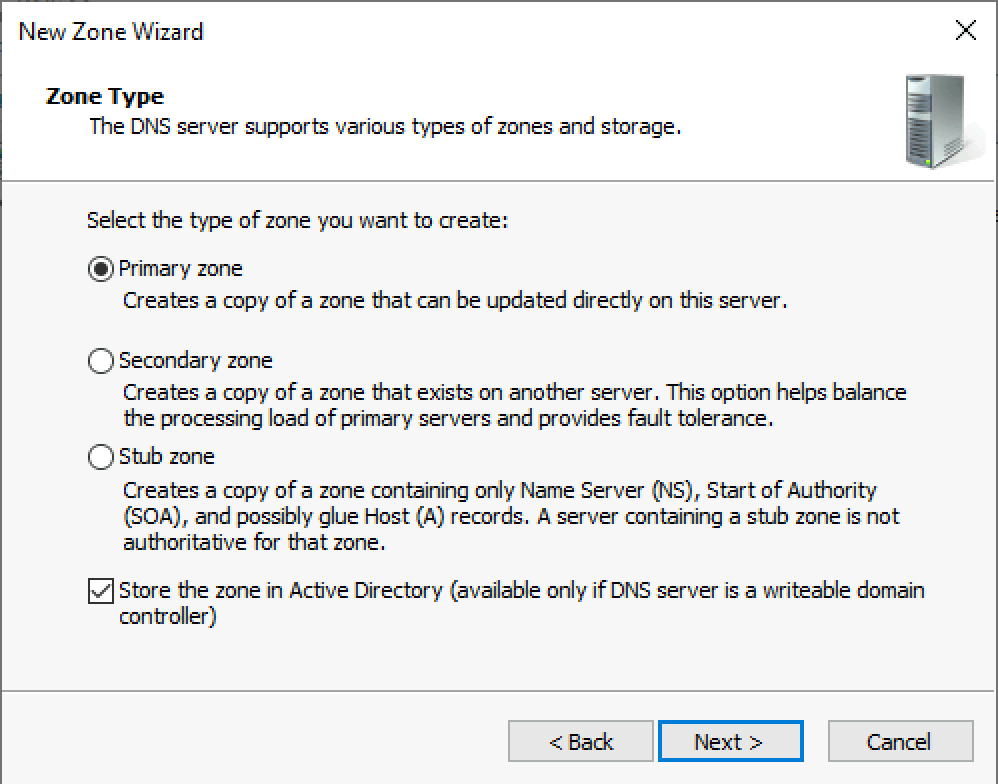Pick the Stub zone radio circle
The image size is (998, 784).
101,457
